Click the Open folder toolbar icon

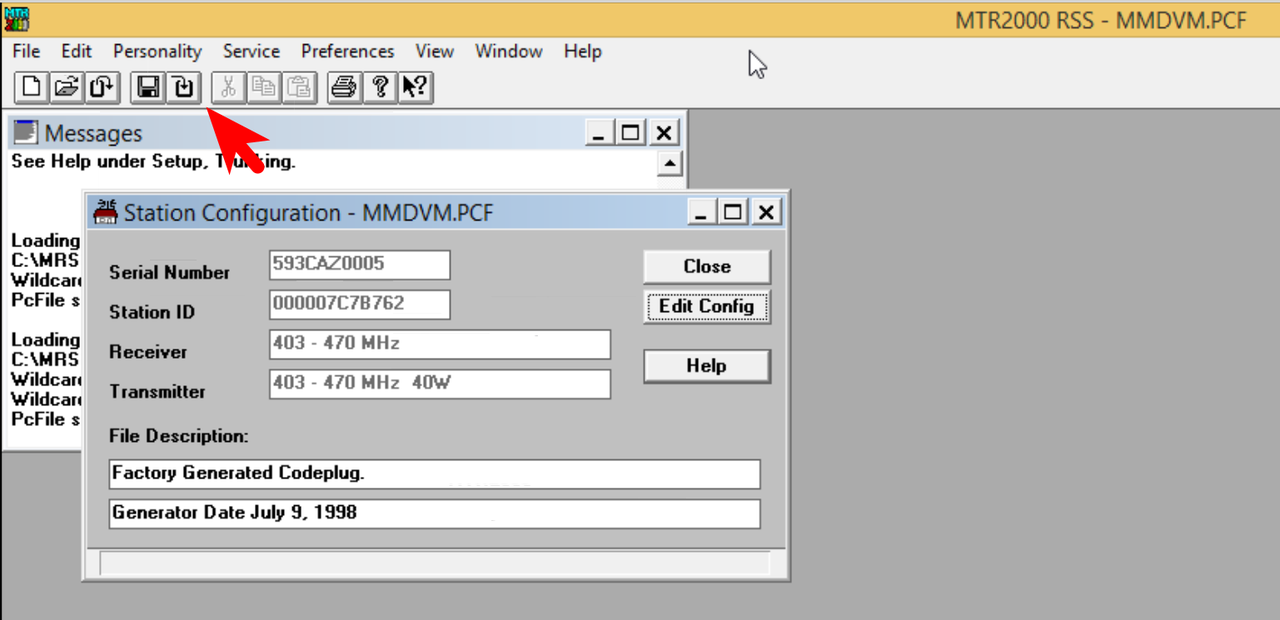(66, 87)
